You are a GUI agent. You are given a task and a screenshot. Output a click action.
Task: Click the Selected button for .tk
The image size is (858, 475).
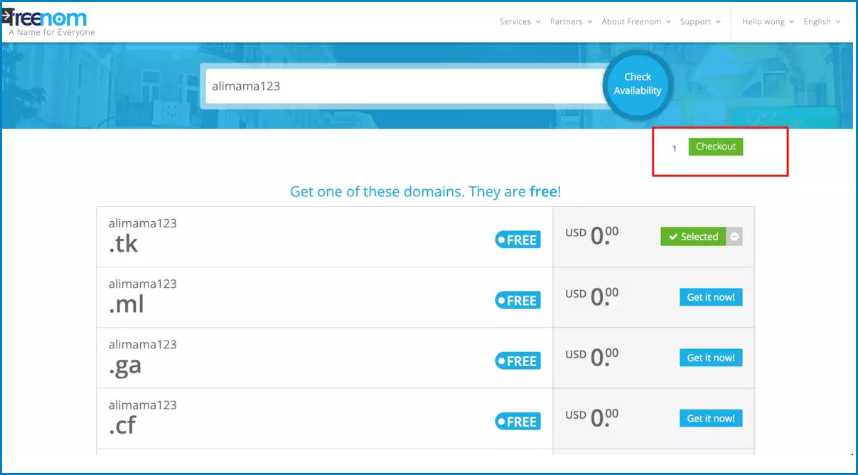pos(693,236)
